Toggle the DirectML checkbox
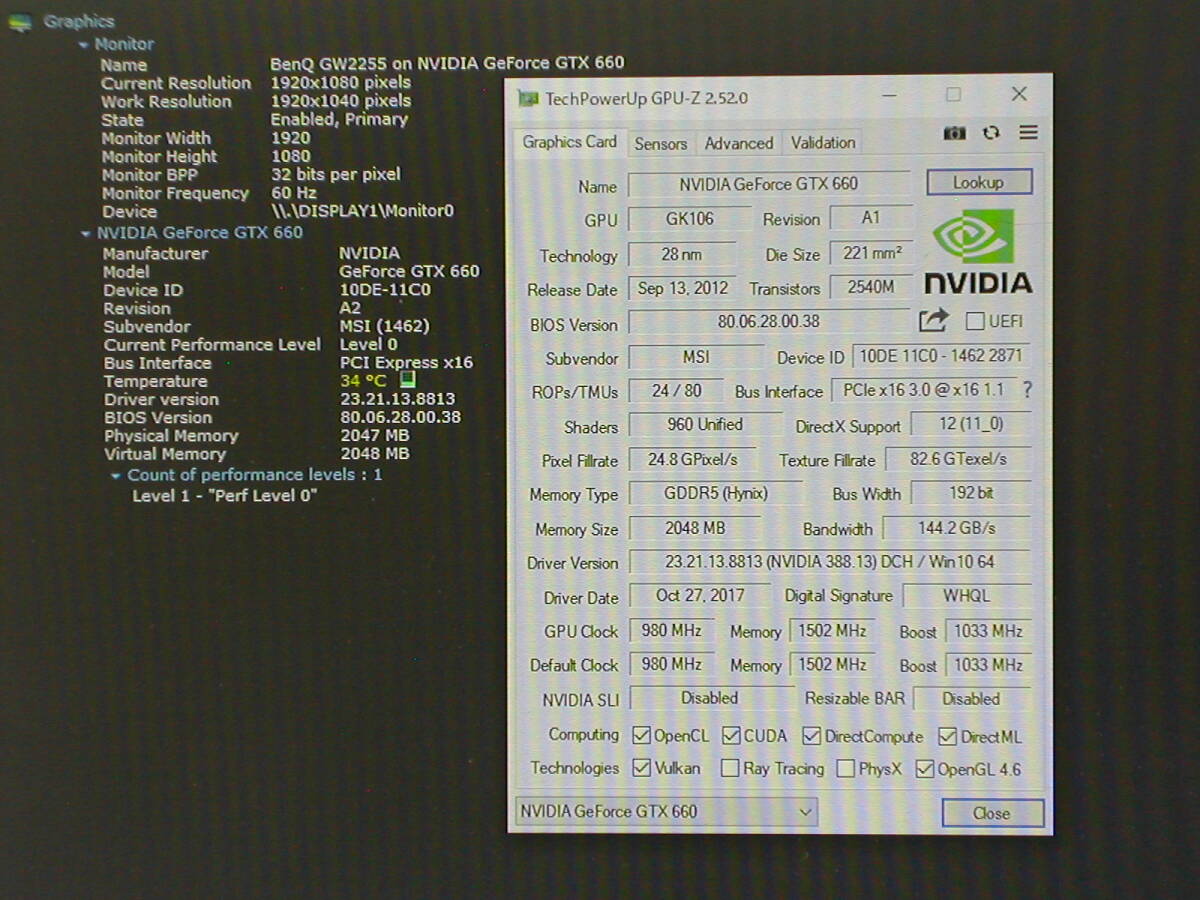This screenshot has height=900, width=1200. click(948, 737)
